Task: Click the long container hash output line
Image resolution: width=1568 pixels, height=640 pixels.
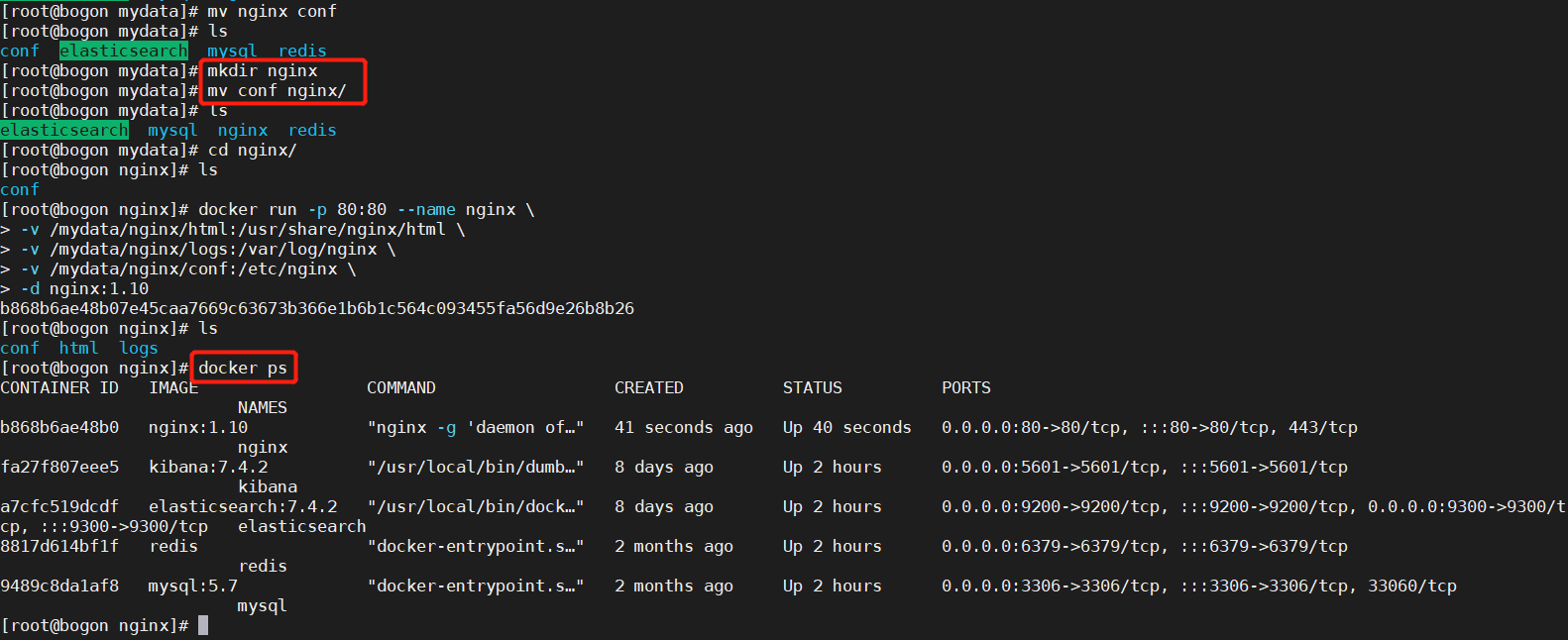Action: [317, 308]
